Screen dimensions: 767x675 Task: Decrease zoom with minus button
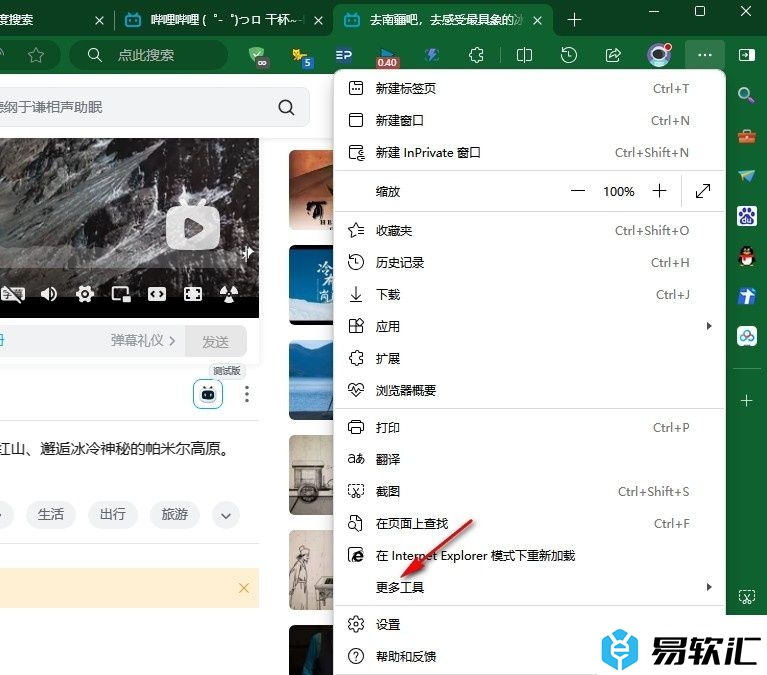coord(578,191)
